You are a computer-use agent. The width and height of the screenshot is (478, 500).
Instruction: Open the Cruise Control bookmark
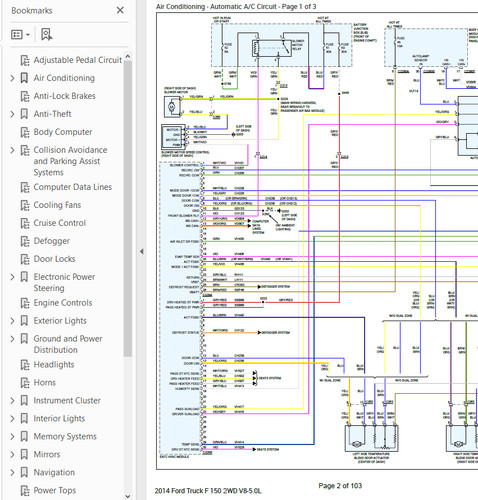(60, 223)
